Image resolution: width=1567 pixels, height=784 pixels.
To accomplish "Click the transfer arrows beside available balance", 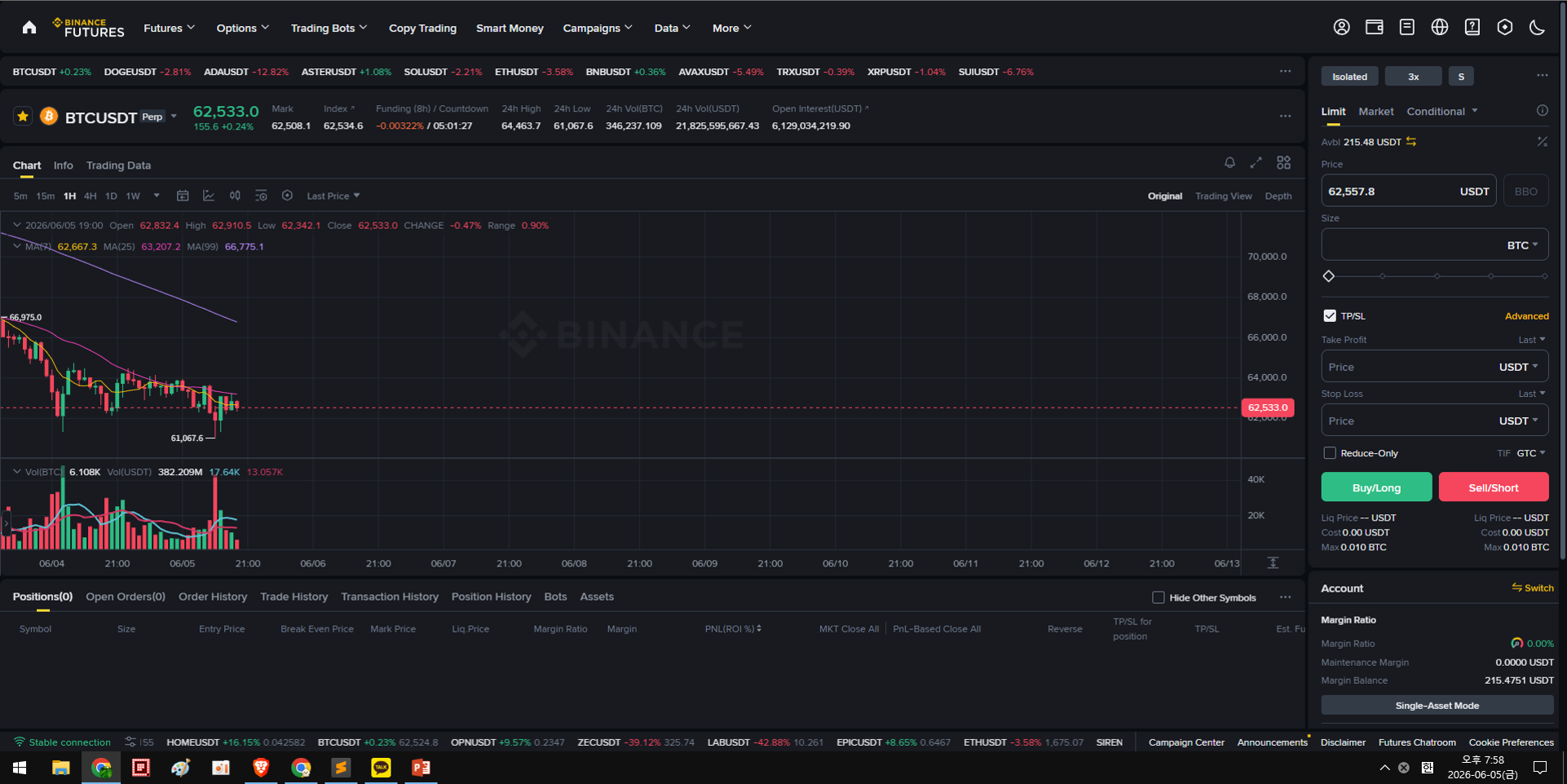I will tap(1411, 142).
